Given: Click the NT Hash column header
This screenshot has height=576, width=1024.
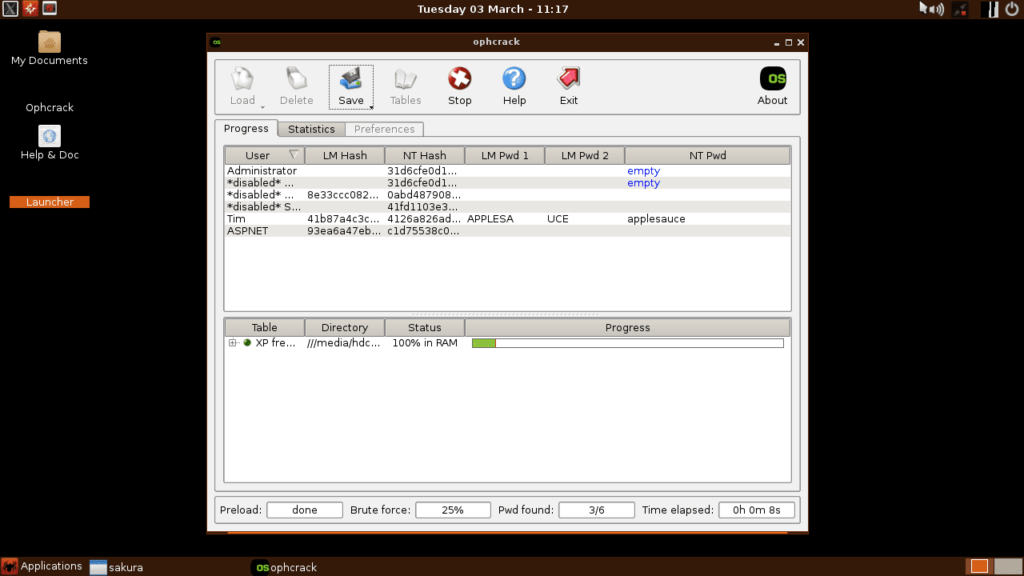Looking at the screenshot, I should (424, 155).
